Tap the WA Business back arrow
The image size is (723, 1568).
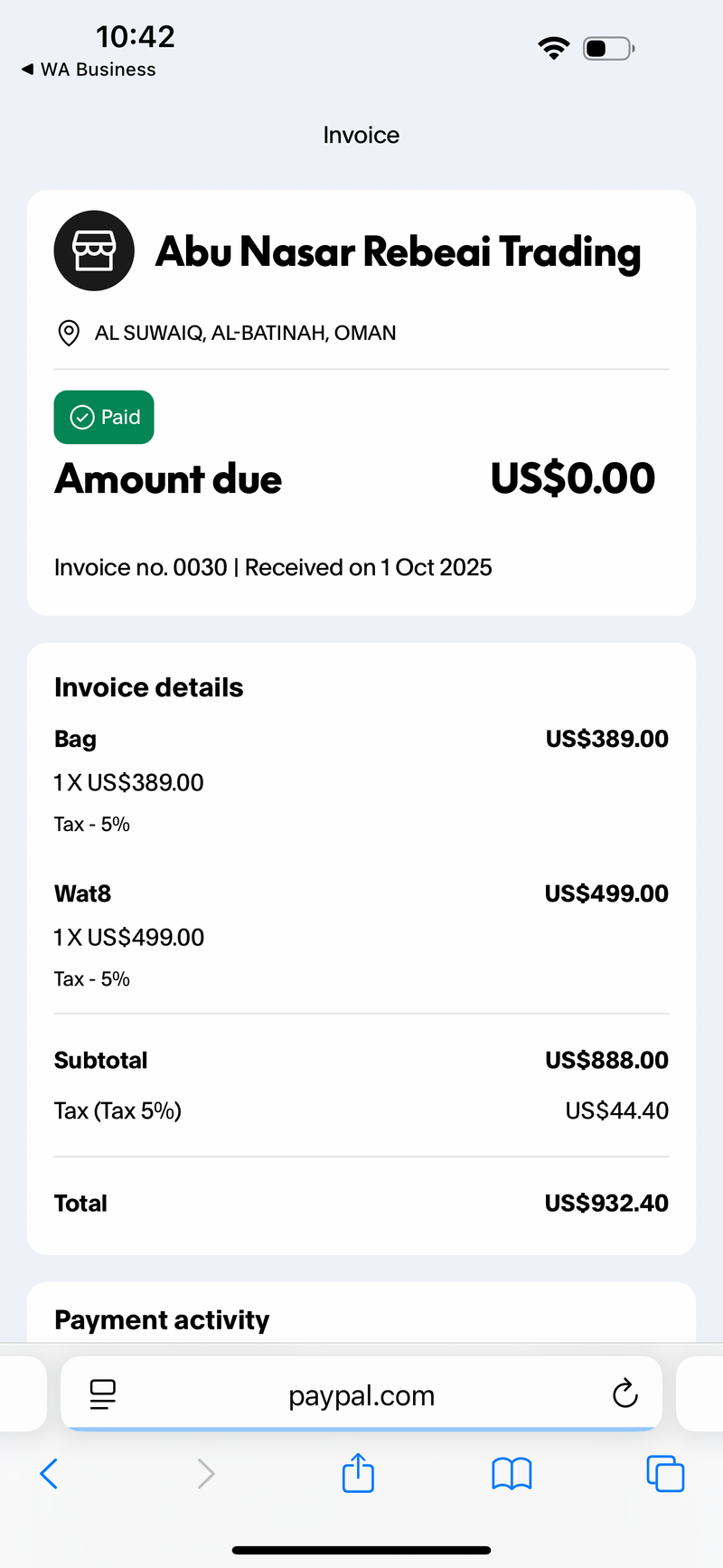(27, 70)
